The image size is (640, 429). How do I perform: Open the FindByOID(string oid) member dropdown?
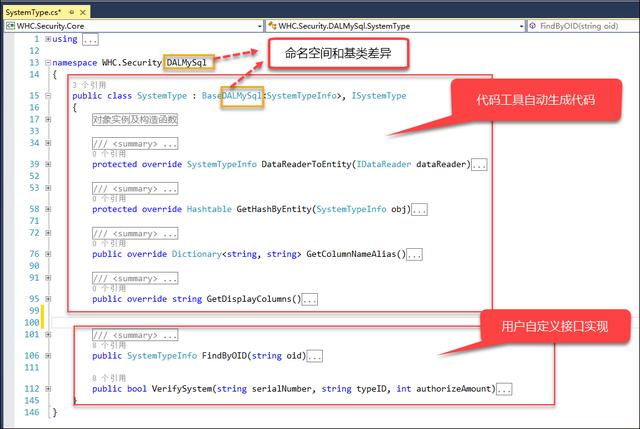583,26
